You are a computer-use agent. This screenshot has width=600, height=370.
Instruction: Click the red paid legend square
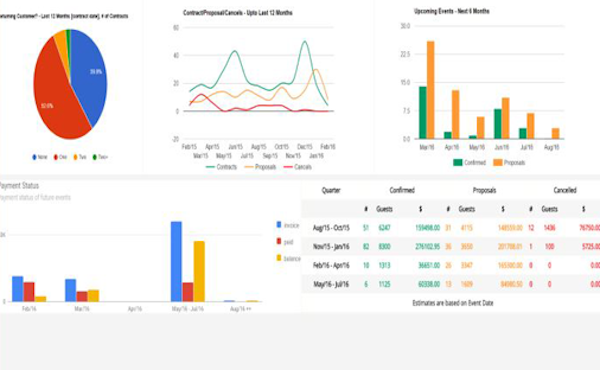coord(279,241)
